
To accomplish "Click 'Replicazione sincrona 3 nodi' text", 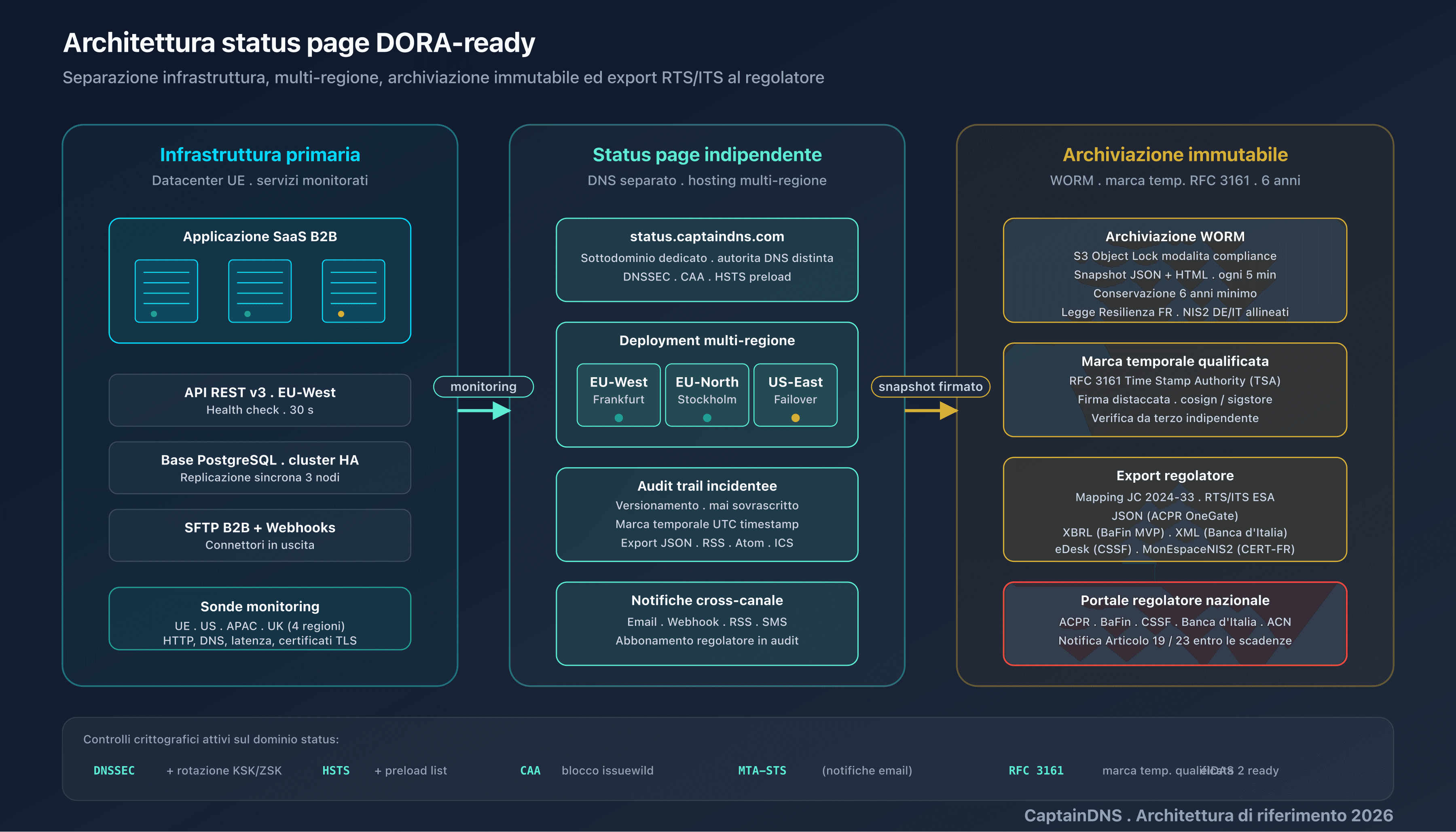I will 260,477.
